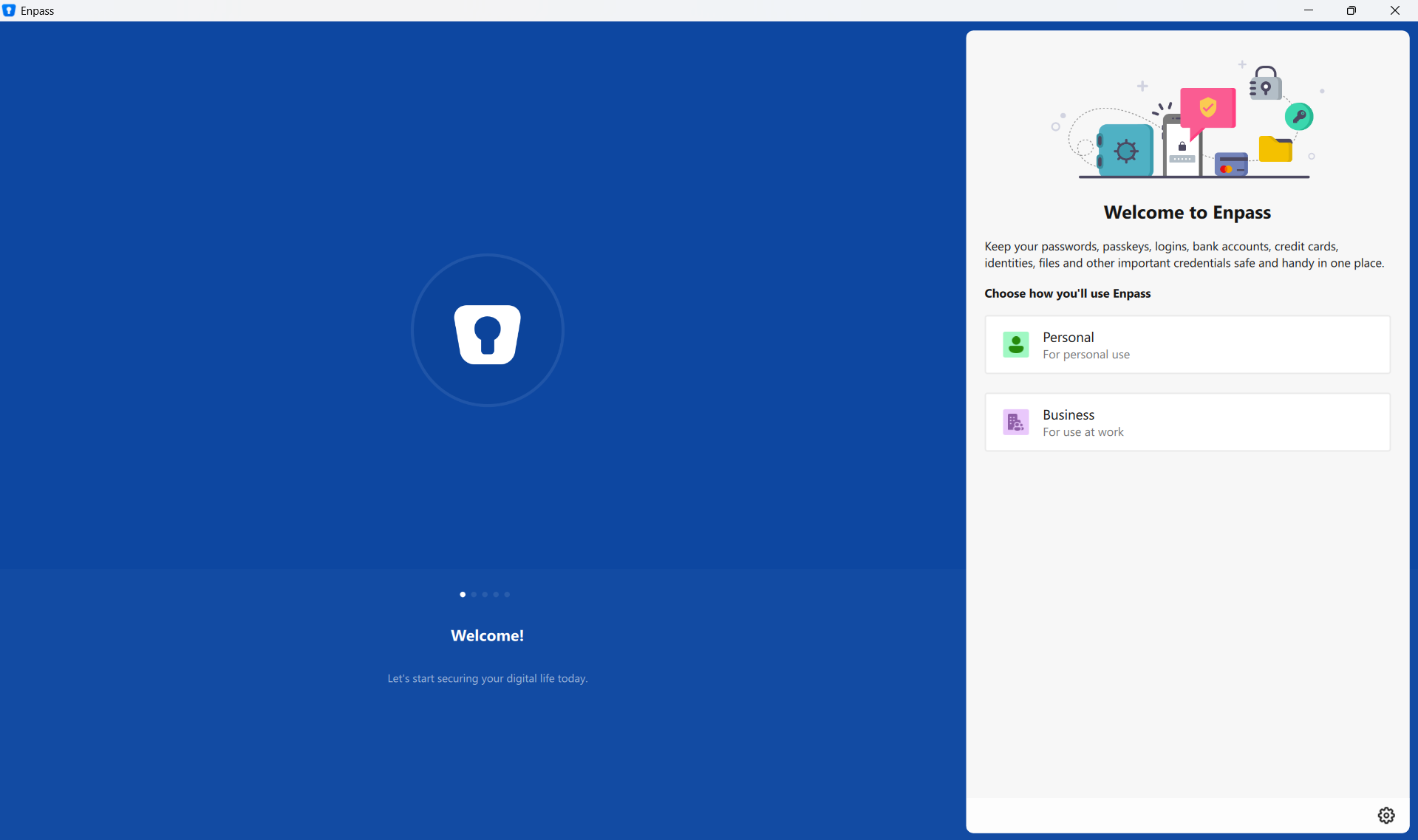Restore down the Enpass window
Image resolution: width=1418 pixels, height=840 pixels.
tap(1351, 10)
